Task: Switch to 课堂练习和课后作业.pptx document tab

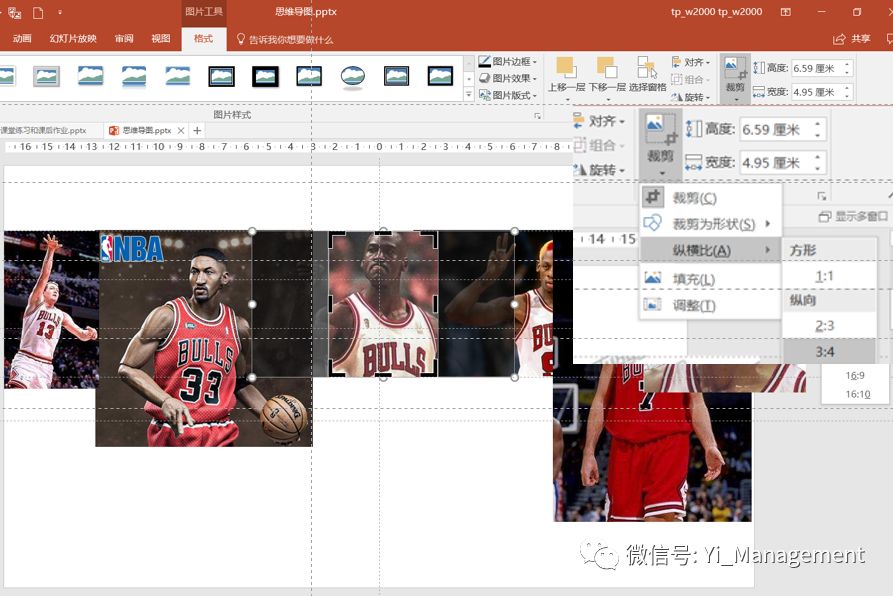Action: [44, 130]
